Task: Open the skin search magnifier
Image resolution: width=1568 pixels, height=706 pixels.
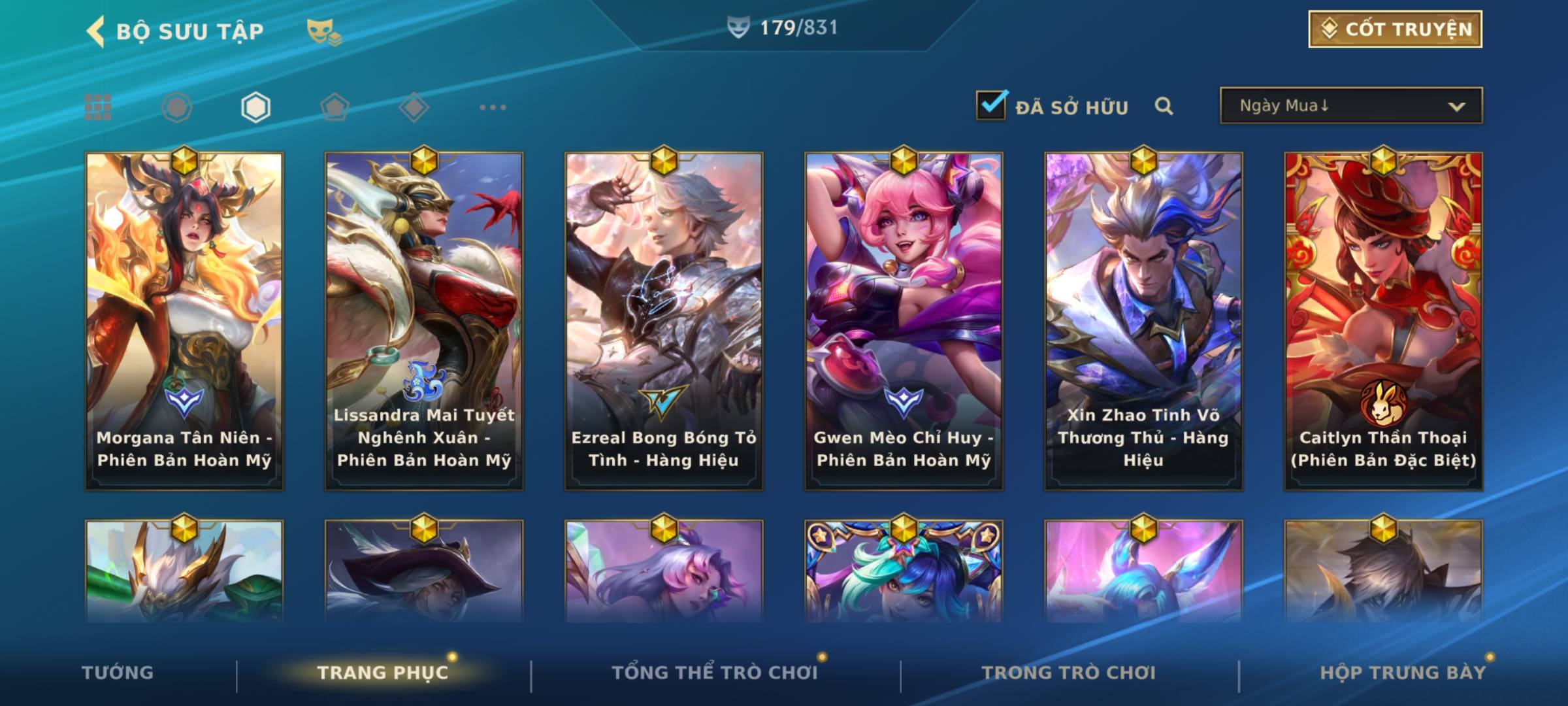Action: [x=1164, y=106]
